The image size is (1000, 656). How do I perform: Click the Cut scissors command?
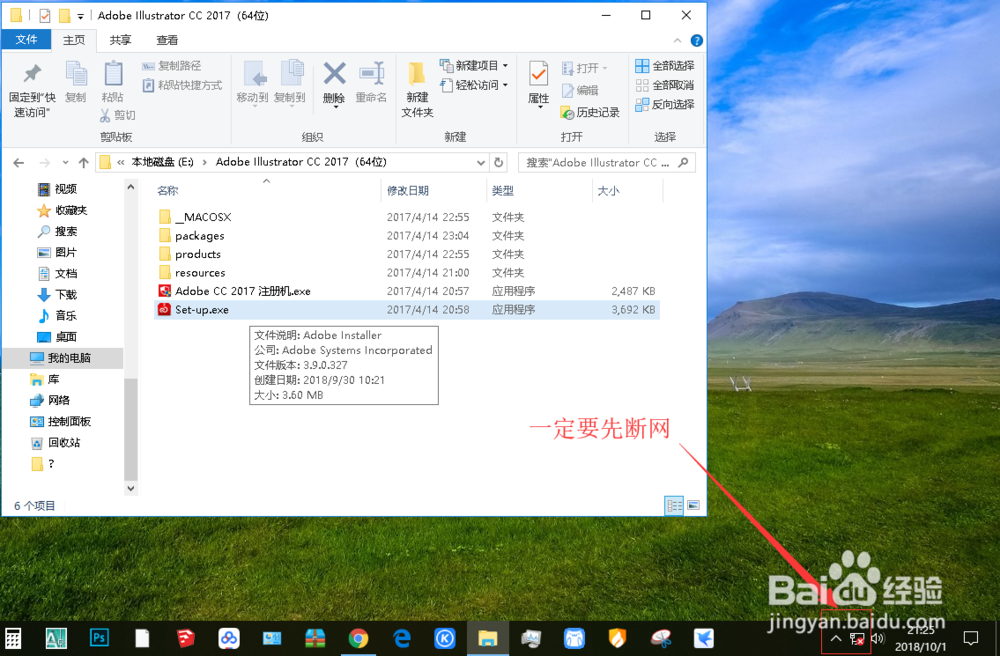coord(117,115)
